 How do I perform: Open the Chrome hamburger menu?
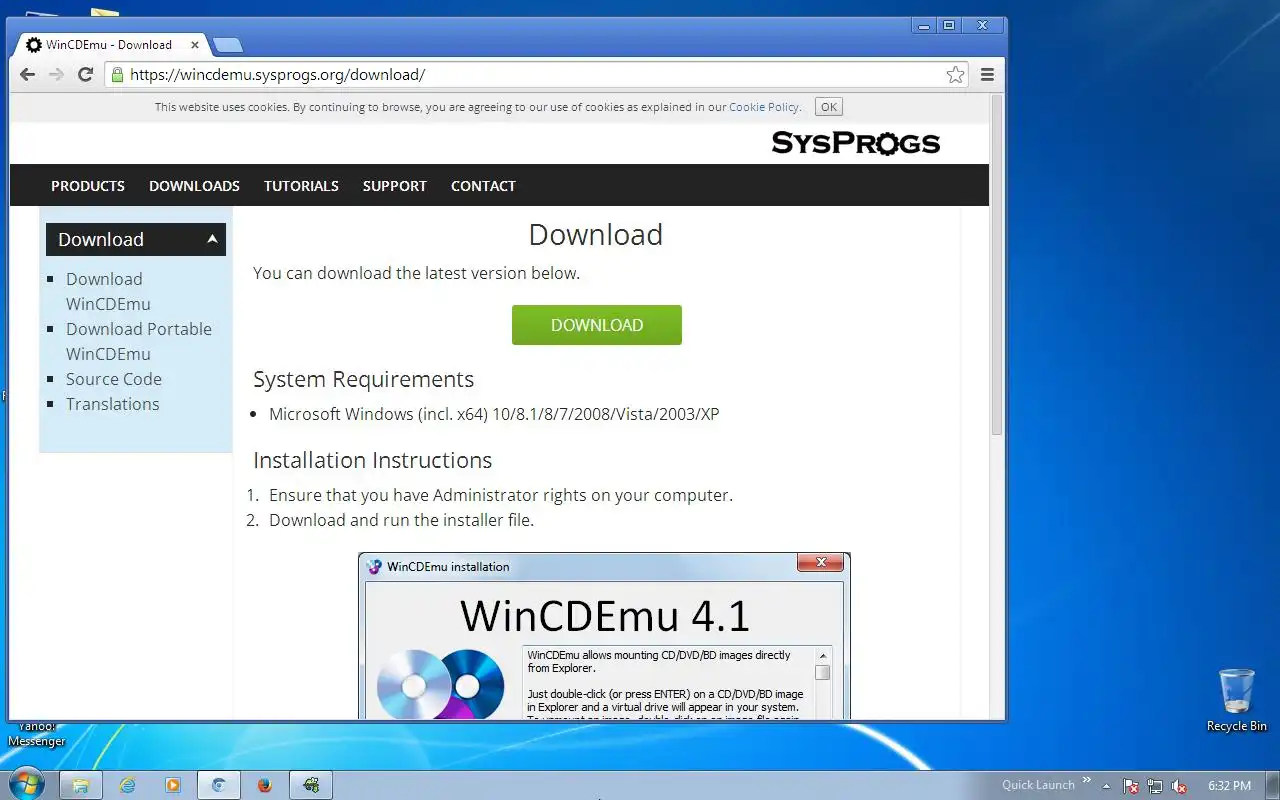pyautogui.click(x=987, y=74)
